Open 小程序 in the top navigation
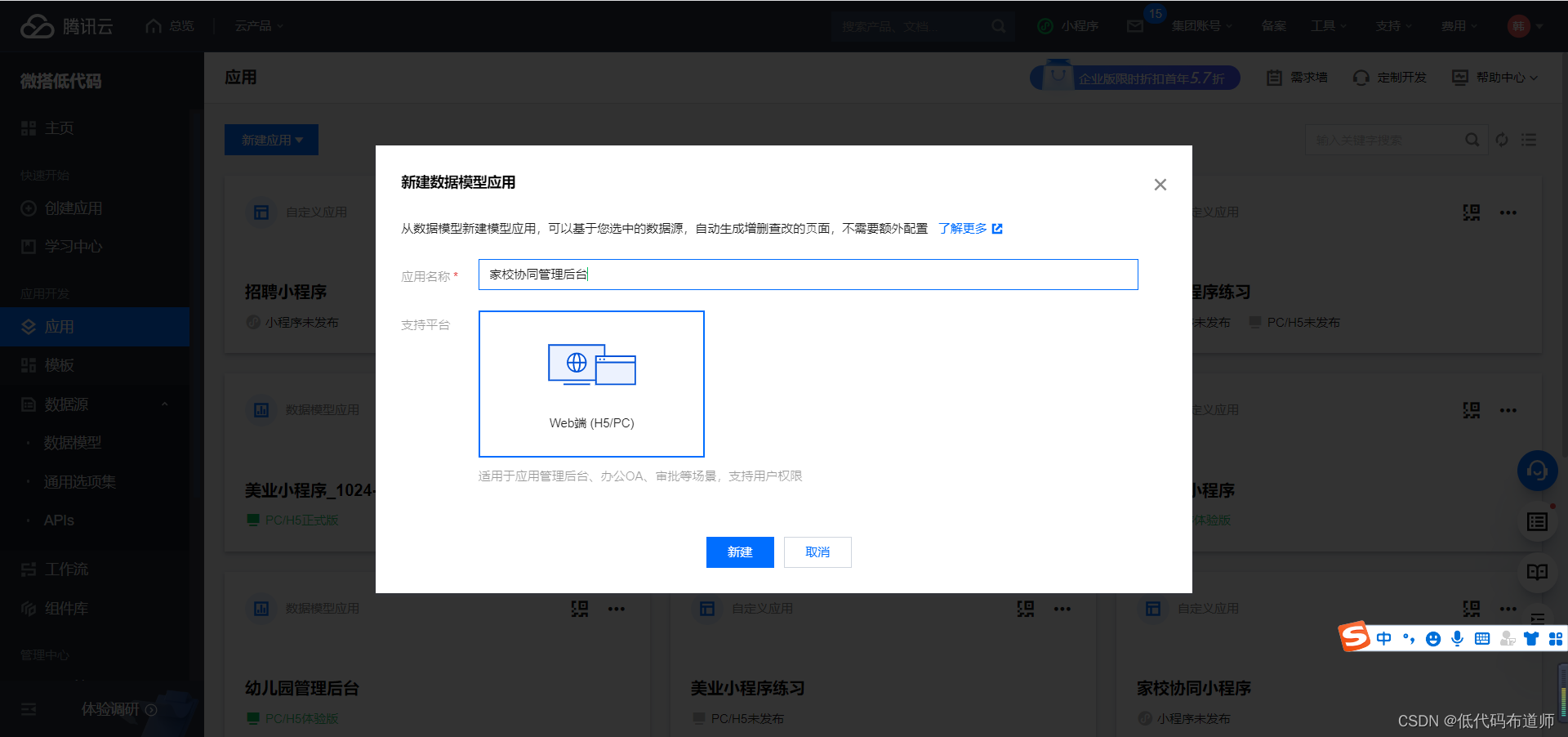 [x=1068, y=26]
